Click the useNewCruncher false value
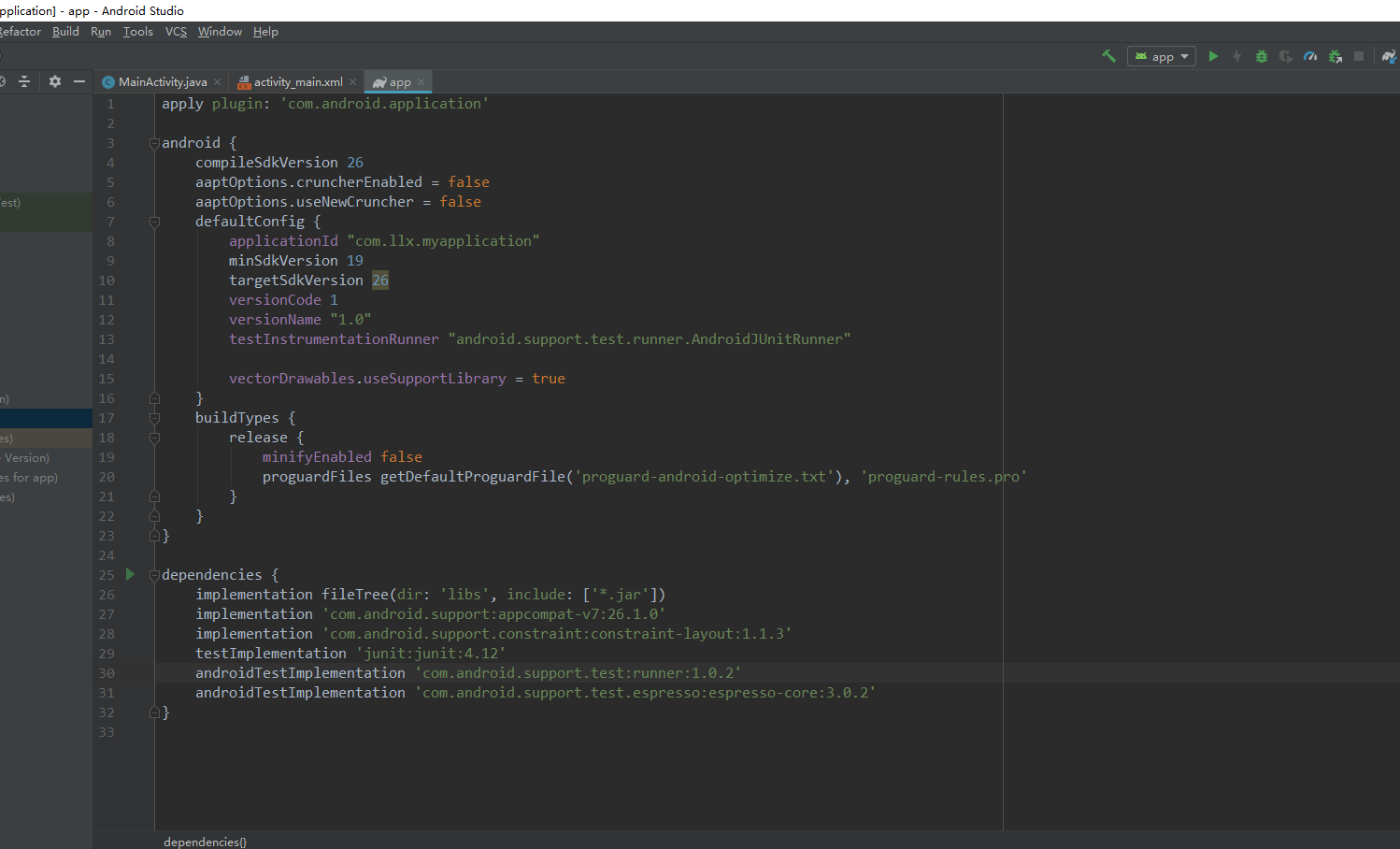1400x849 pixels. tap(460, 202)
